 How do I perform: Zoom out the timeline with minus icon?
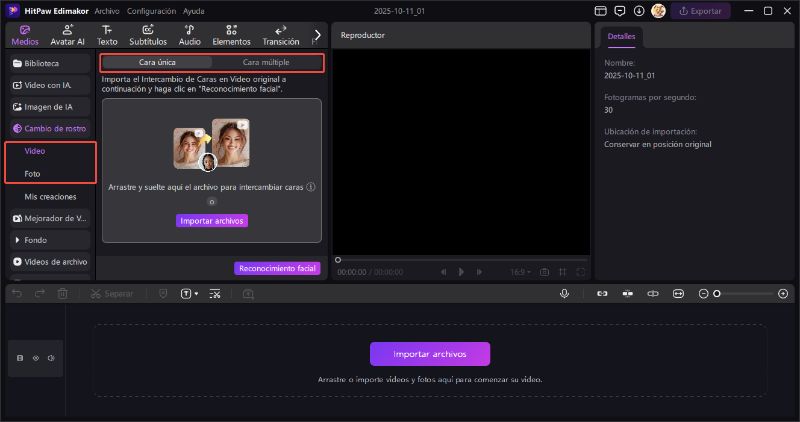703,293
